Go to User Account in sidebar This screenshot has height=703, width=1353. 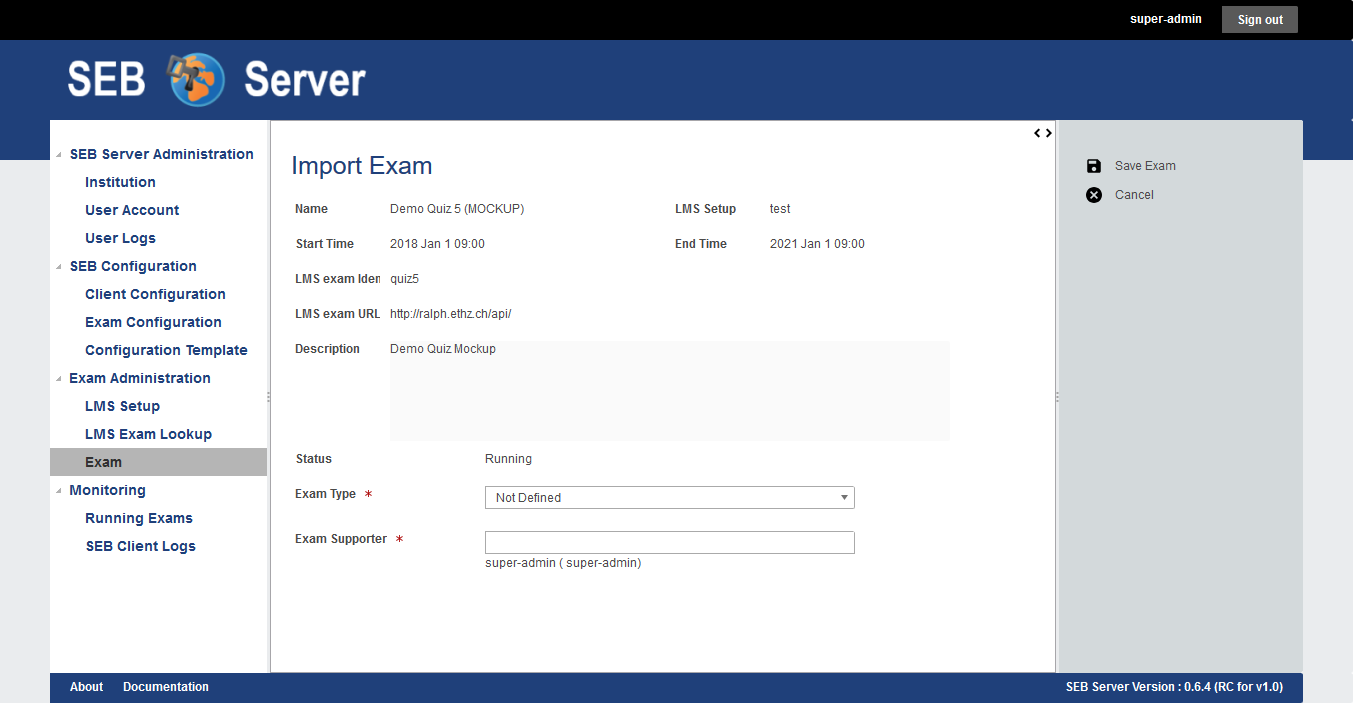(x=132, y=210)
